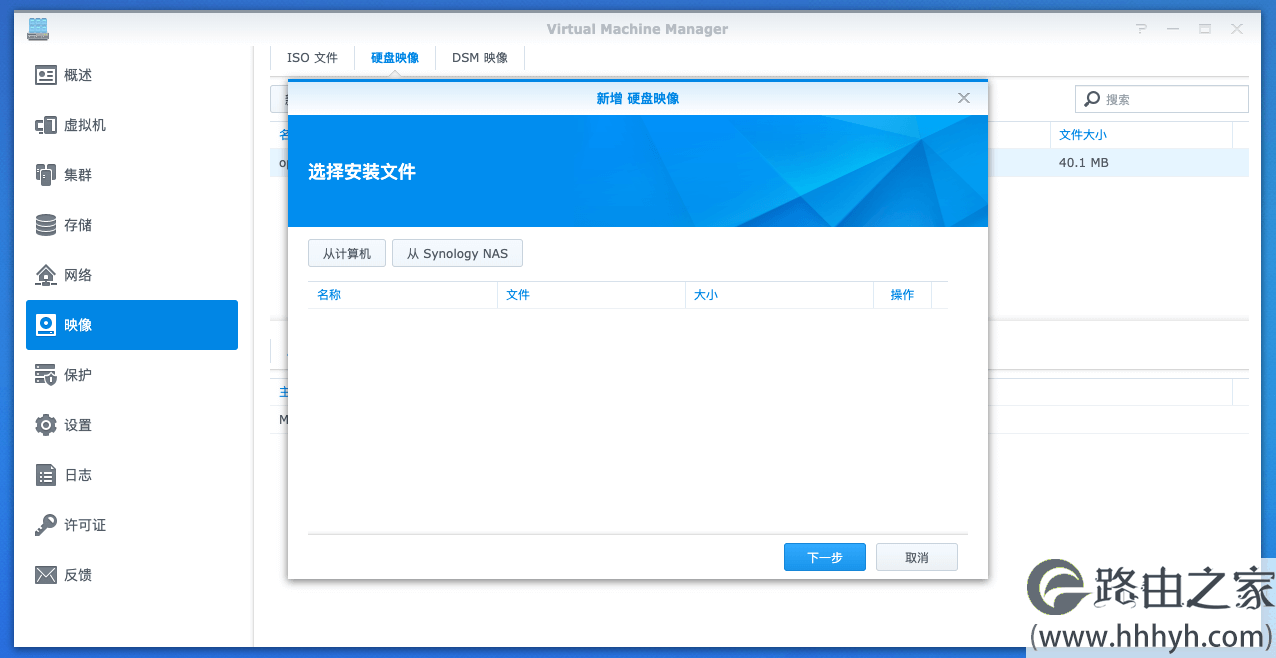Click the 反馈 feedback envelope icon
The image size is (1276, 658).
46,575
